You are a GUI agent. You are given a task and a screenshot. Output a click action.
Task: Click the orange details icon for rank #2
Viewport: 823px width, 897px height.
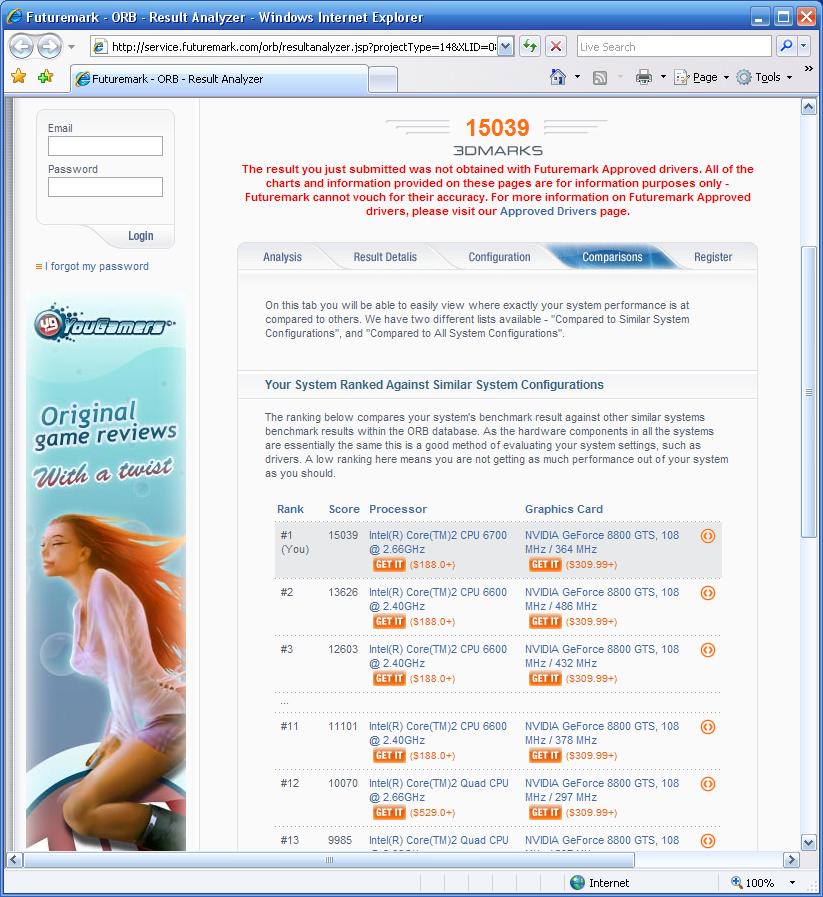click(x=707, y=593)
